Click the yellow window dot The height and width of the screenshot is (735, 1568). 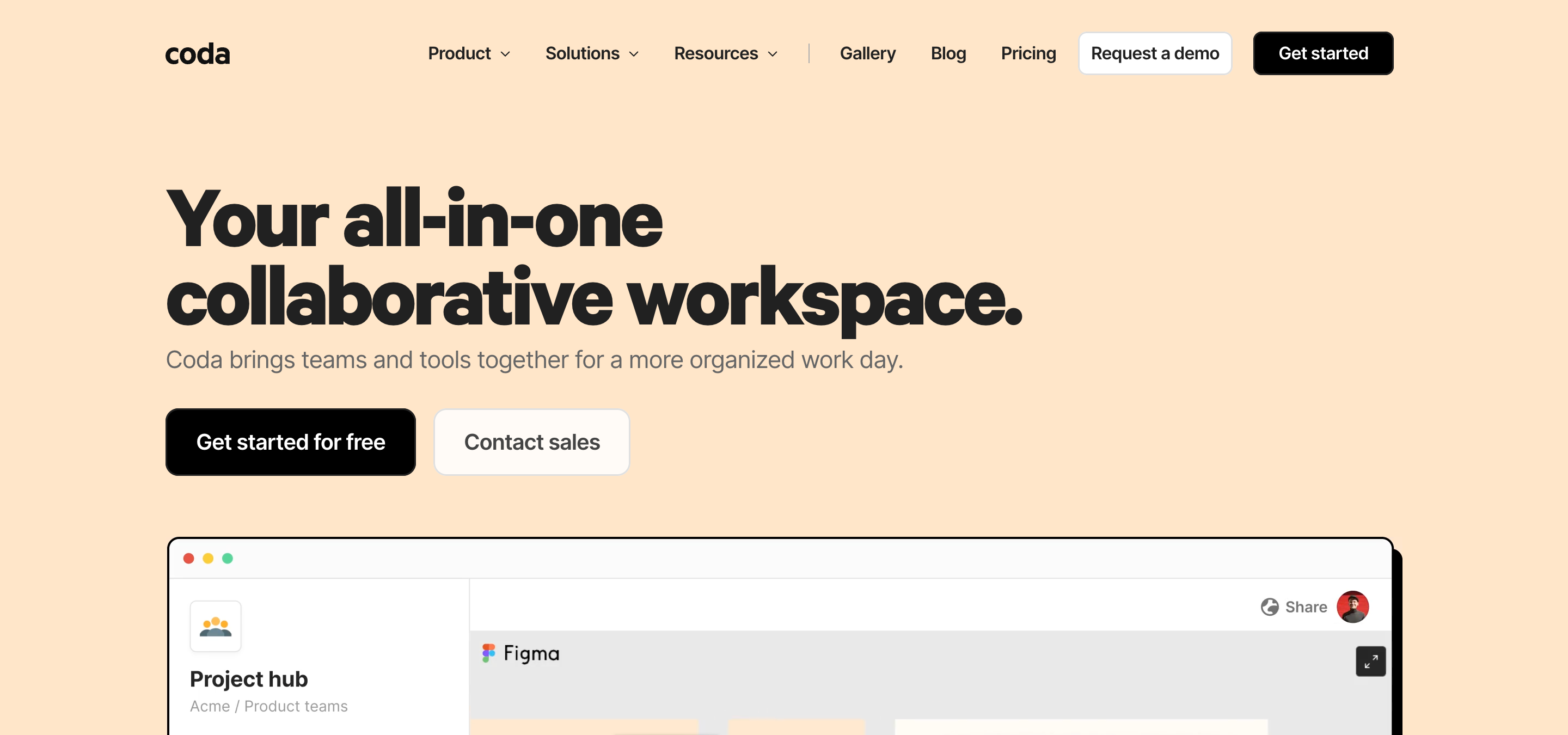[208, 559]
